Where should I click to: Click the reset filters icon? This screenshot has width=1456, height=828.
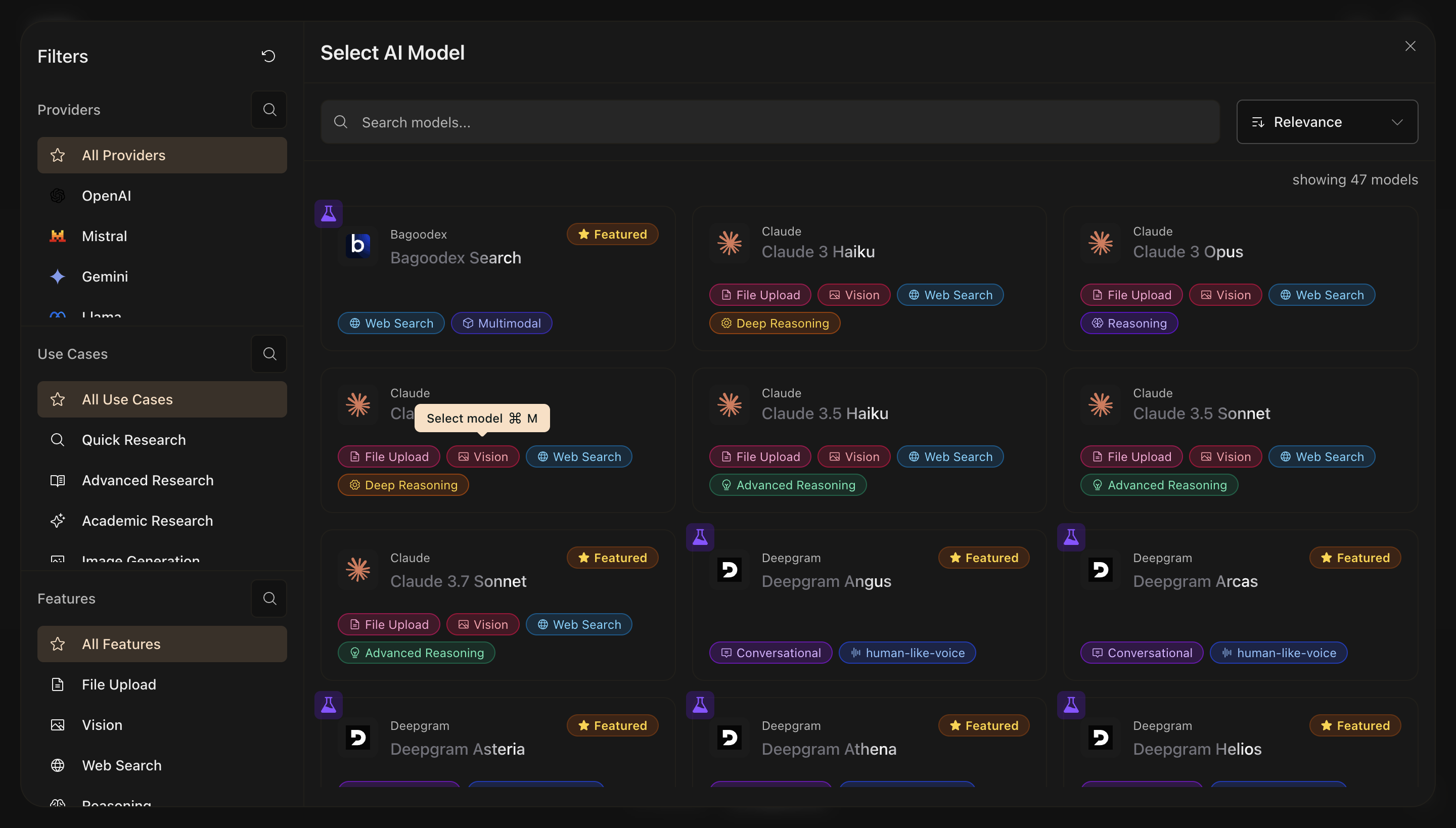(268, 56)
